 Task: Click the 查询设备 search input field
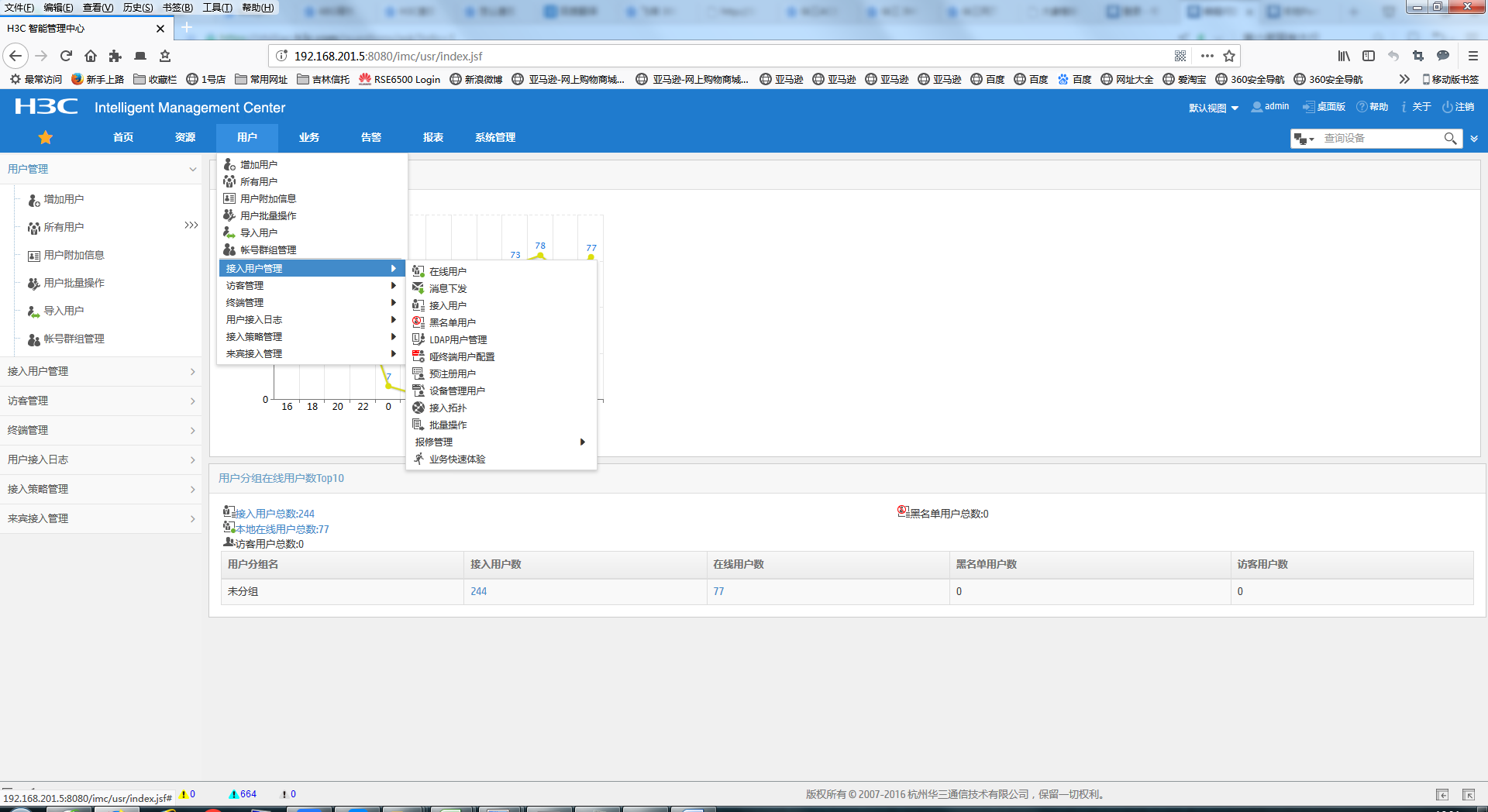[x=1380, y=138]
